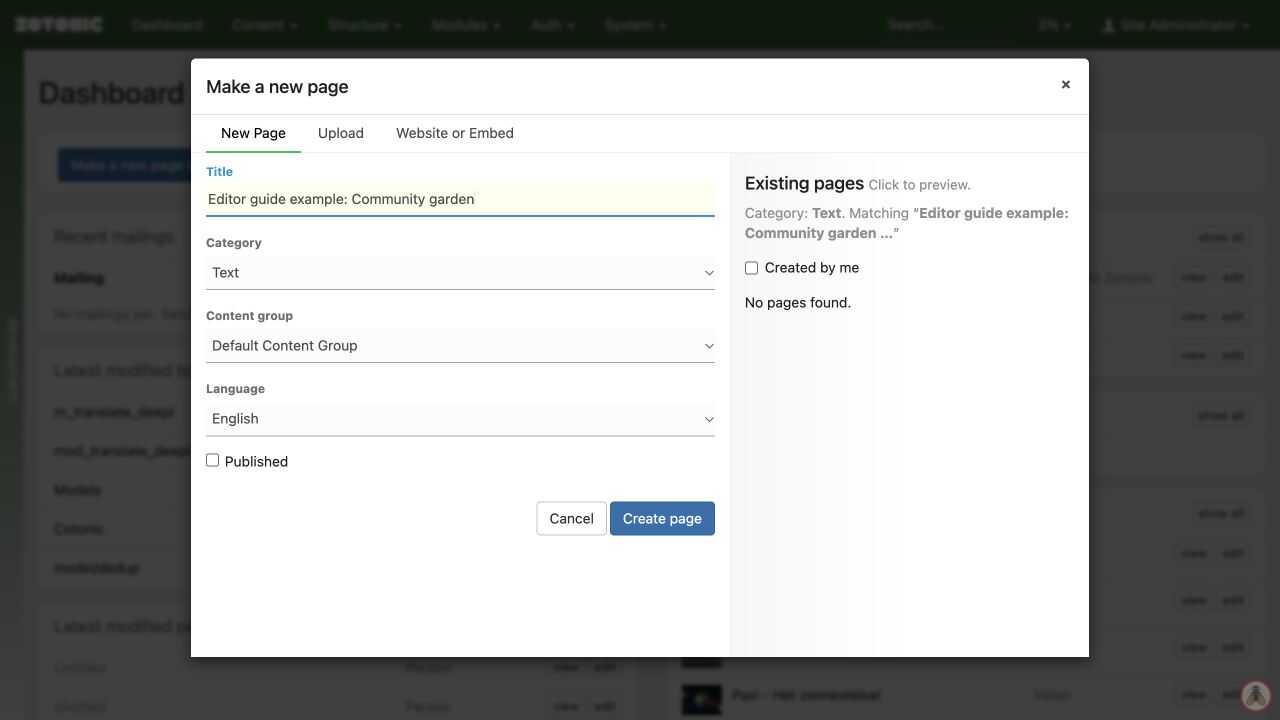Open the Site Administrator user menu
1280x720 pixels.
pyautogui.click(x=1175, y=25)
